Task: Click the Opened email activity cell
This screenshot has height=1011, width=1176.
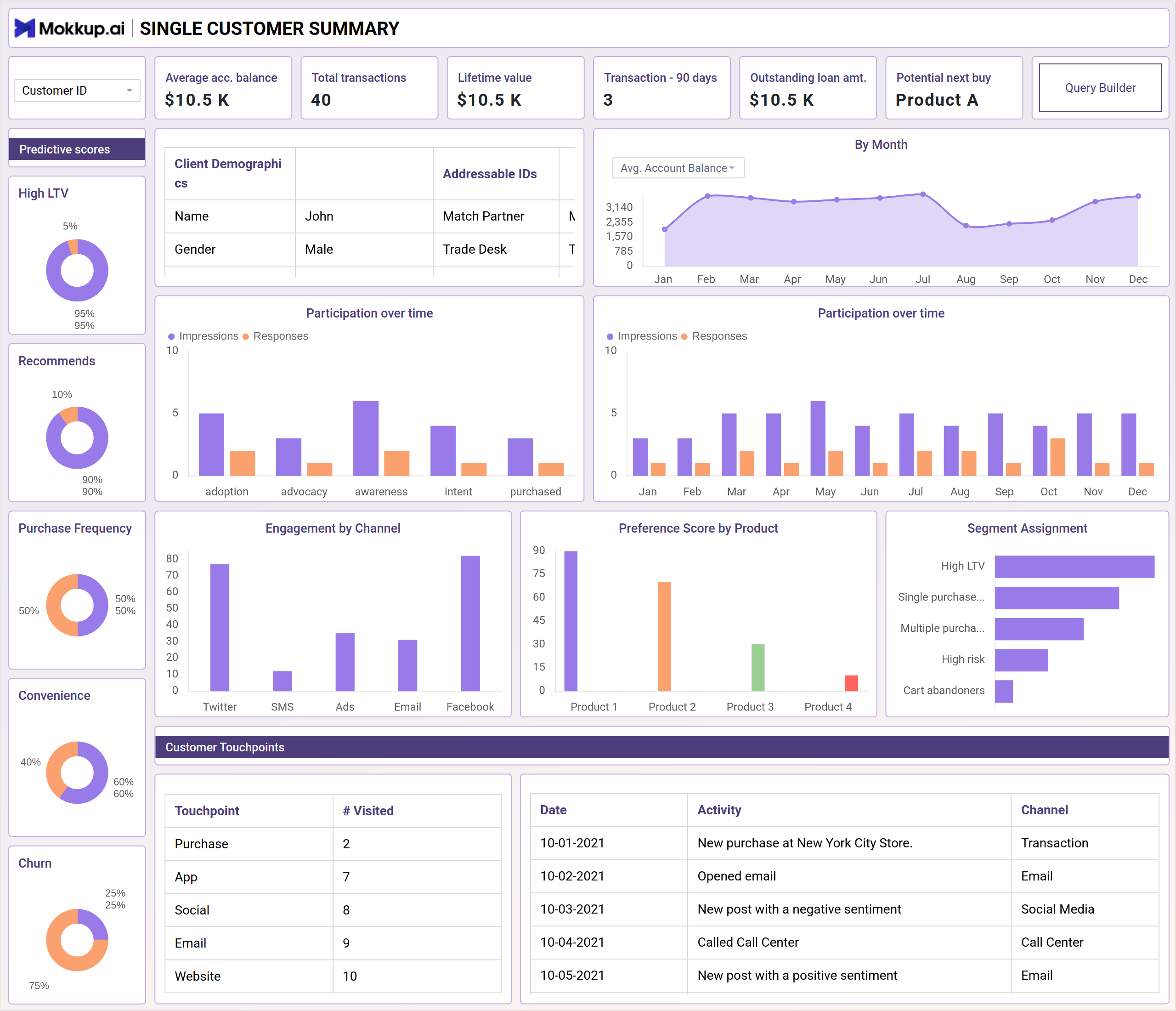Action: pos(849,876)
